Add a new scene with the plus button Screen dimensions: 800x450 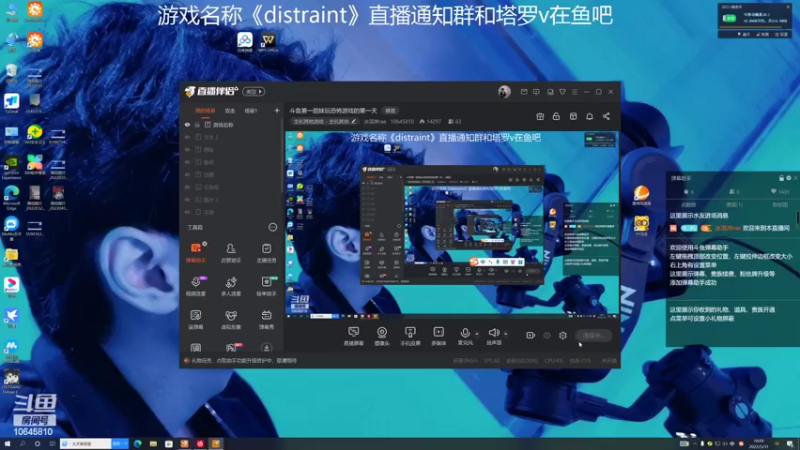(277, 111)
